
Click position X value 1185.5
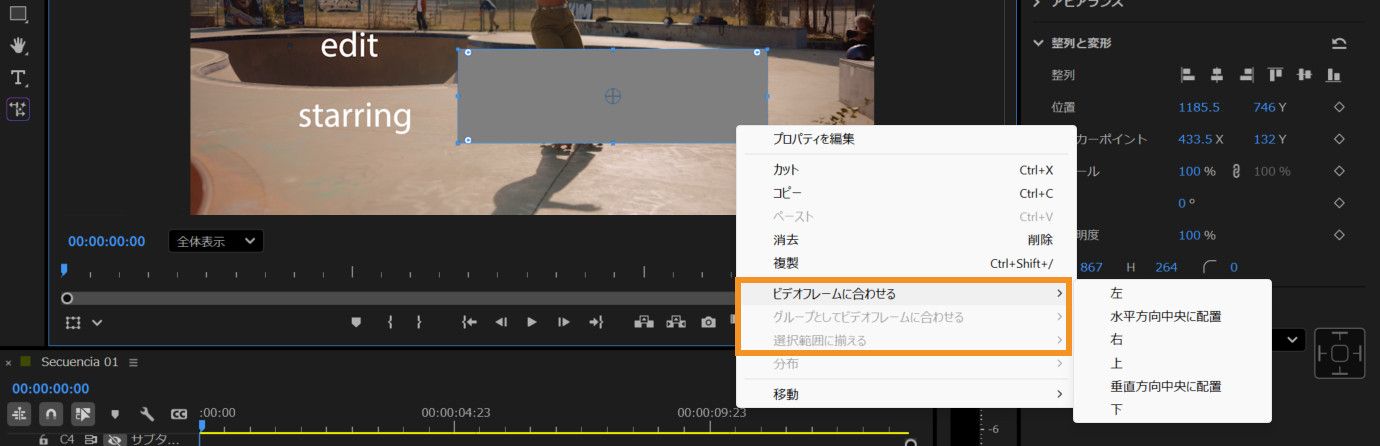pyautogui.click(x=1200, y=107)
